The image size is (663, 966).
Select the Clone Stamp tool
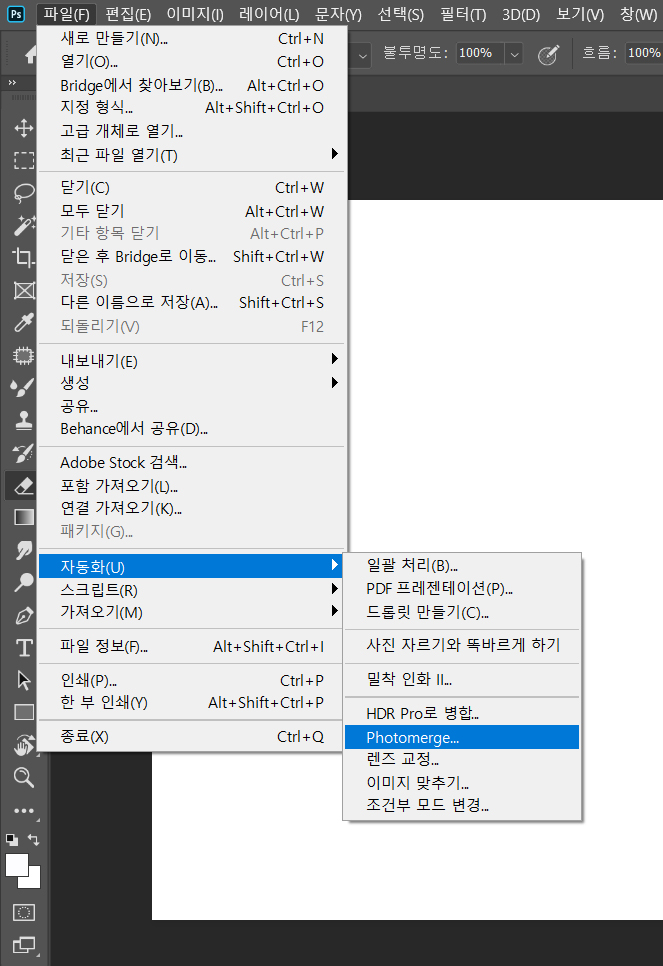point(23,420)
